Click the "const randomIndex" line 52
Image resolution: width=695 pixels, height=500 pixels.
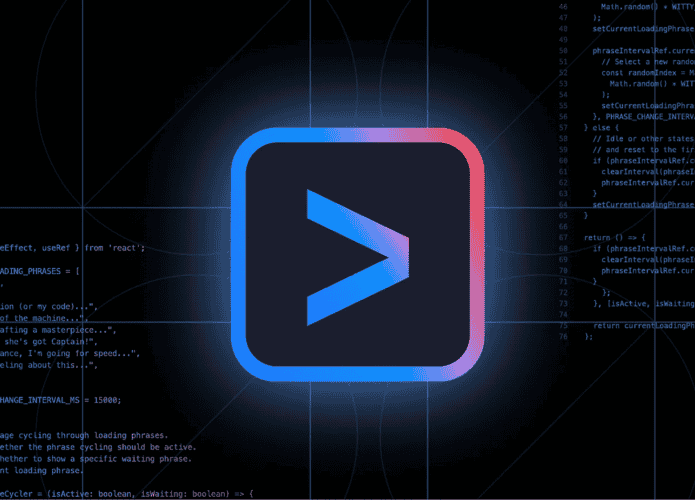pos(648,73)
